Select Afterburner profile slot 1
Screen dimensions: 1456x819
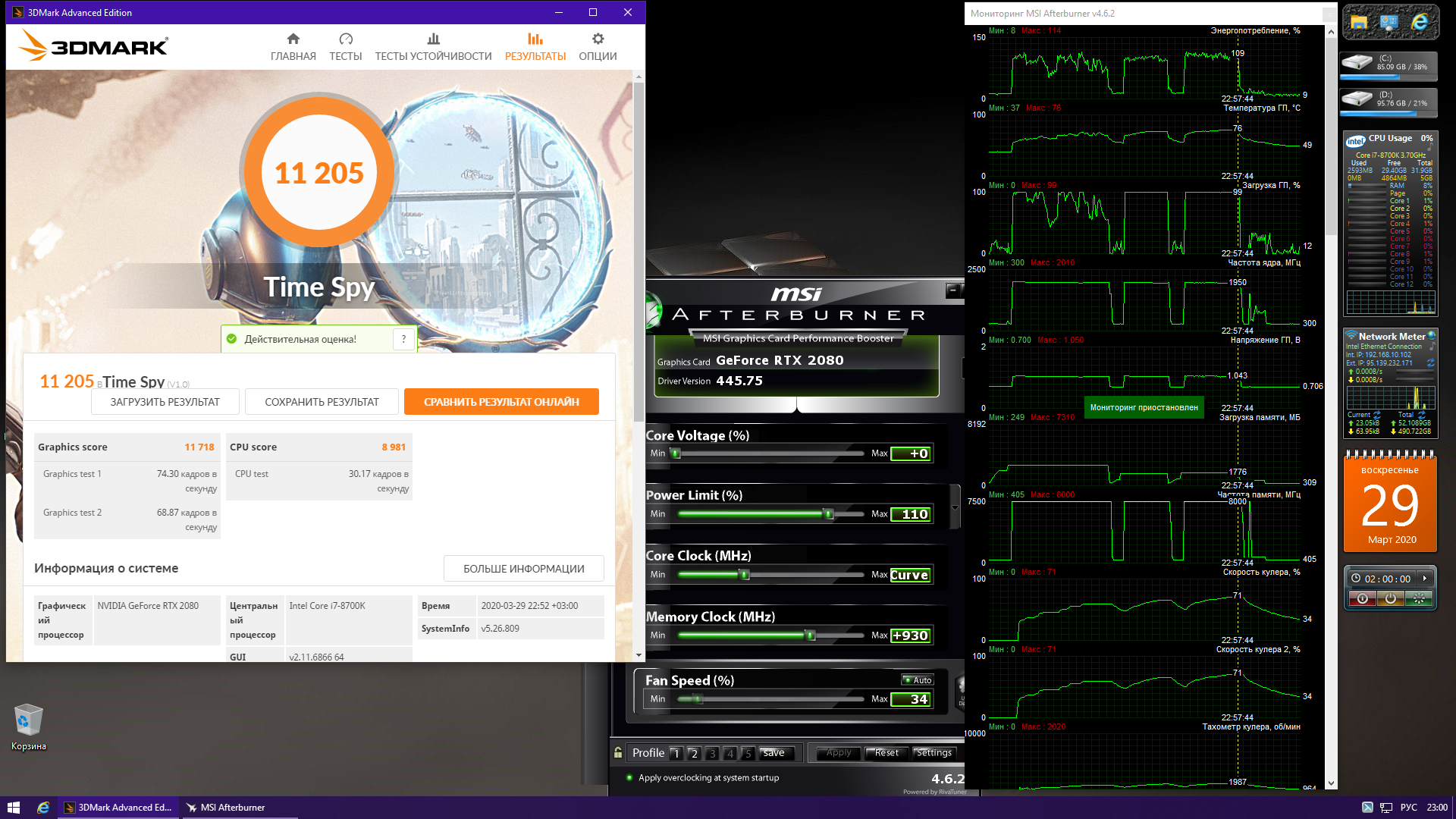[676, 753]
